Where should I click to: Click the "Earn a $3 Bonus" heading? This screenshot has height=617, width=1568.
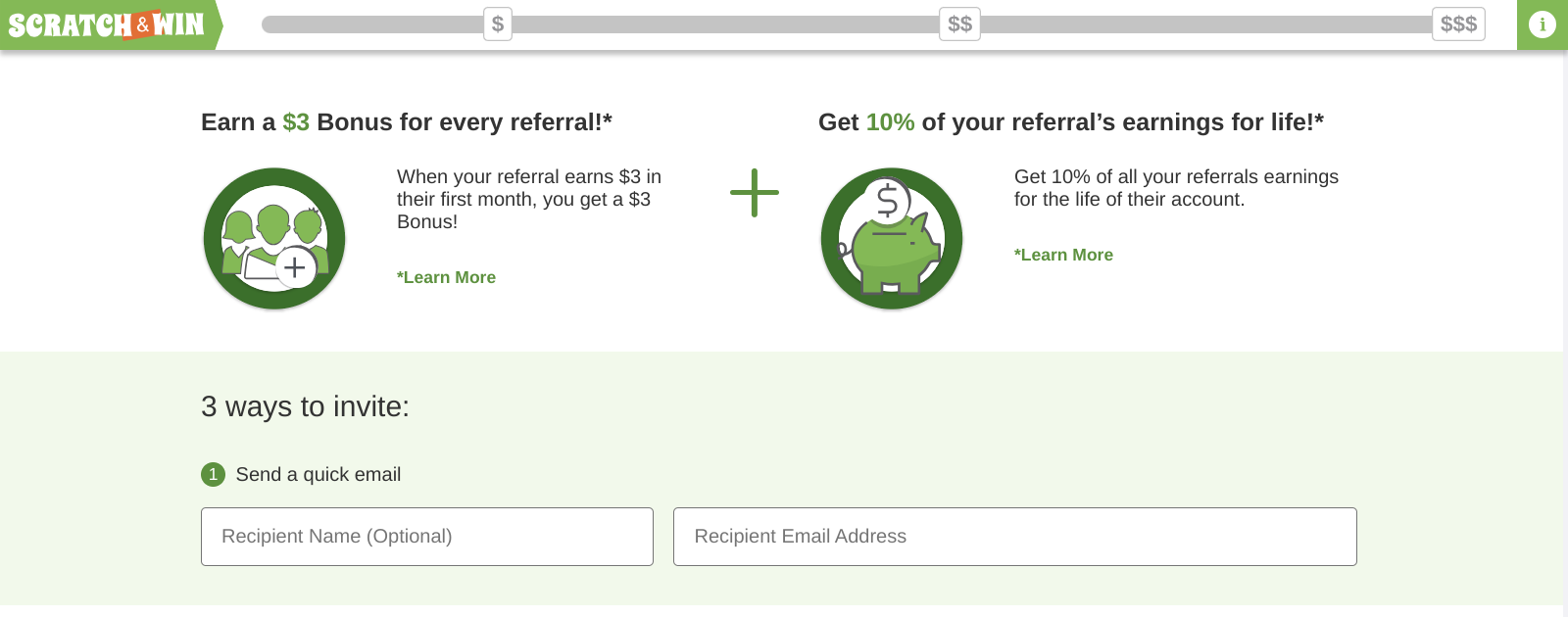click(406, 122)
